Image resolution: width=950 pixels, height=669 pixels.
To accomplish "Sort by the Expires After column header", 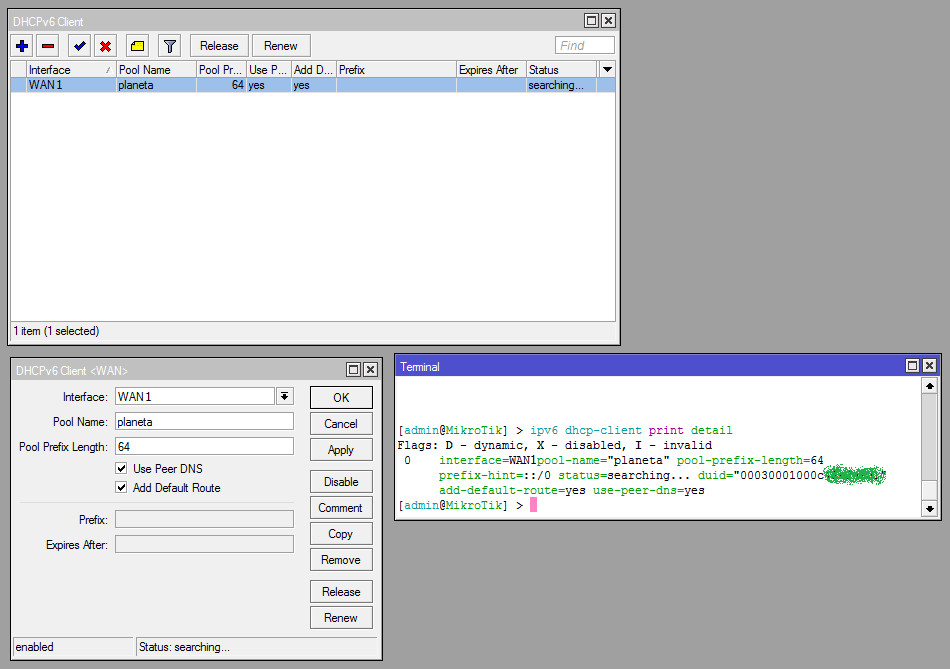I will click(x=491, y=70).
